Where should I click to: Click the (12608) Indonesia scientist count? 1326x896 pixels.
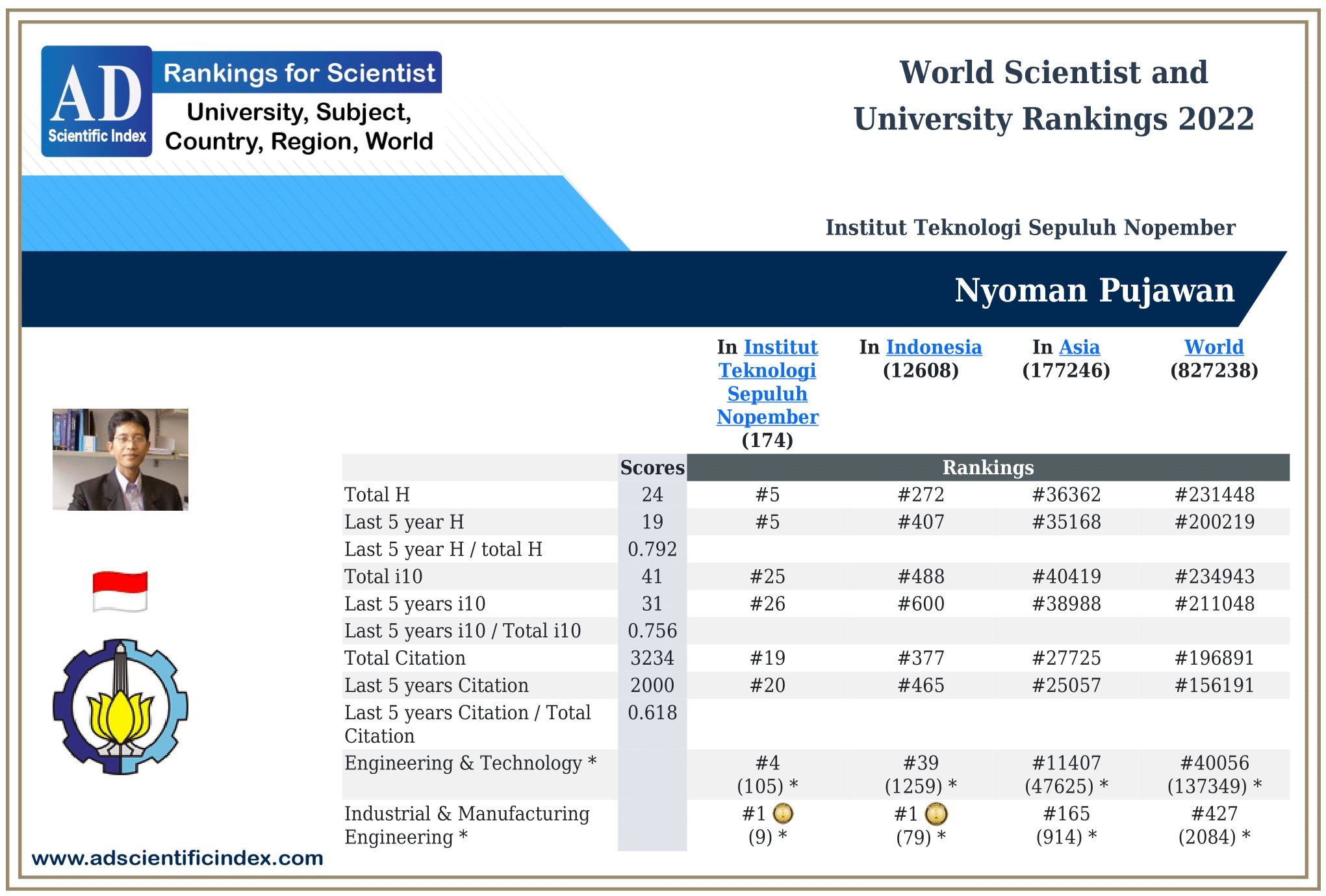click(x=921, y=370)
